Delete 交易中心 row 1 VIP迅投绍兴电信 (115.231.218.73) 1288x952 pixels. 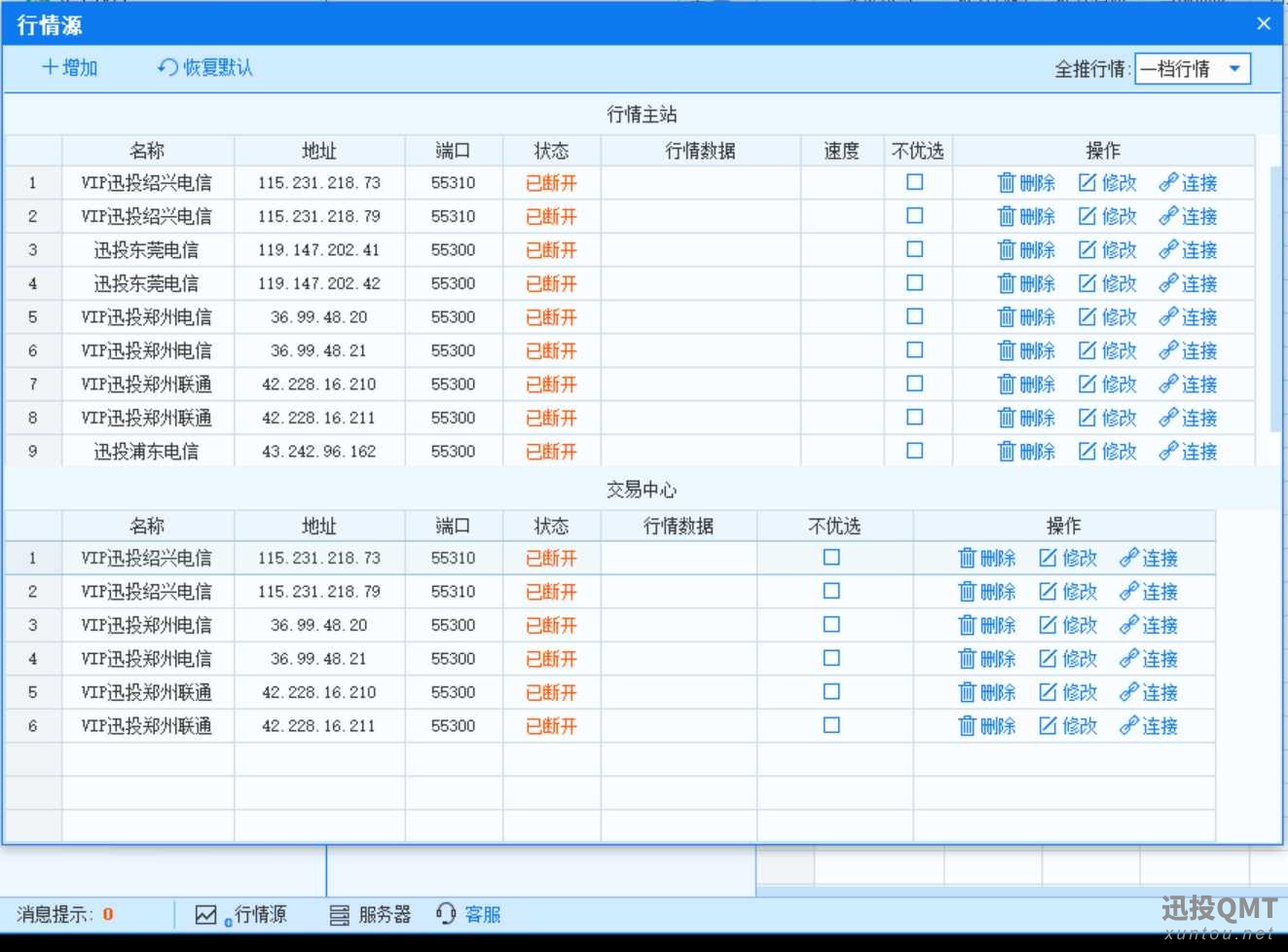point(987,558)
